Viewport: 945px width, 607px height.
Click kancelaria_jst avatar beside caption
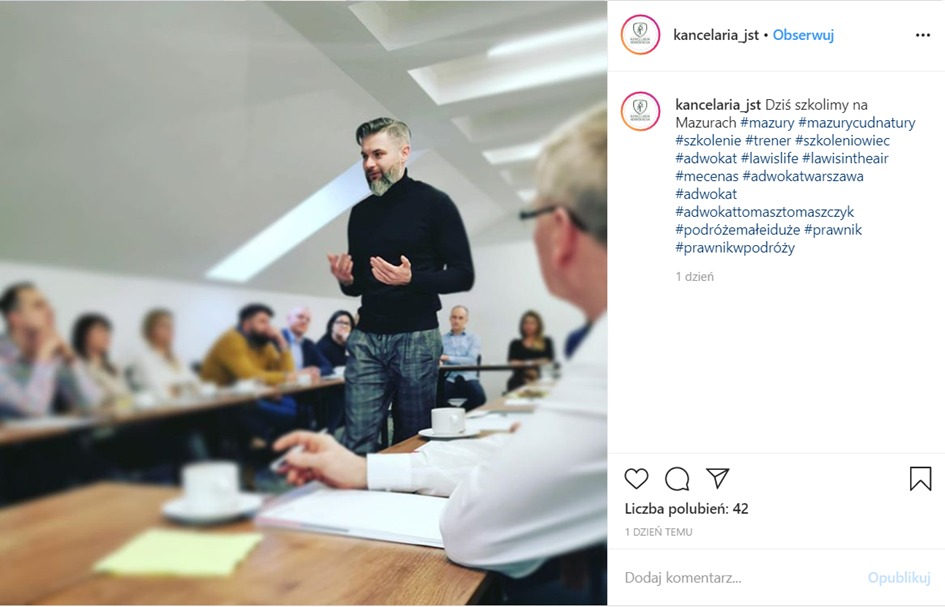640,111
